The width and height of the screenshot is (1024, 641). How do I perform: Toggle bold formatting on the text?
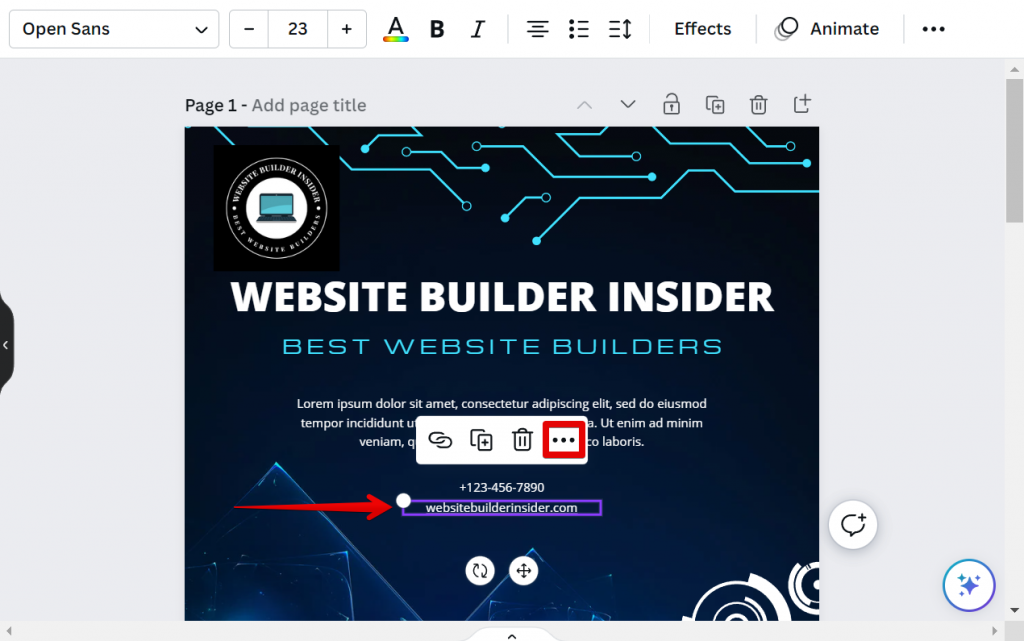tap(437, 29)
